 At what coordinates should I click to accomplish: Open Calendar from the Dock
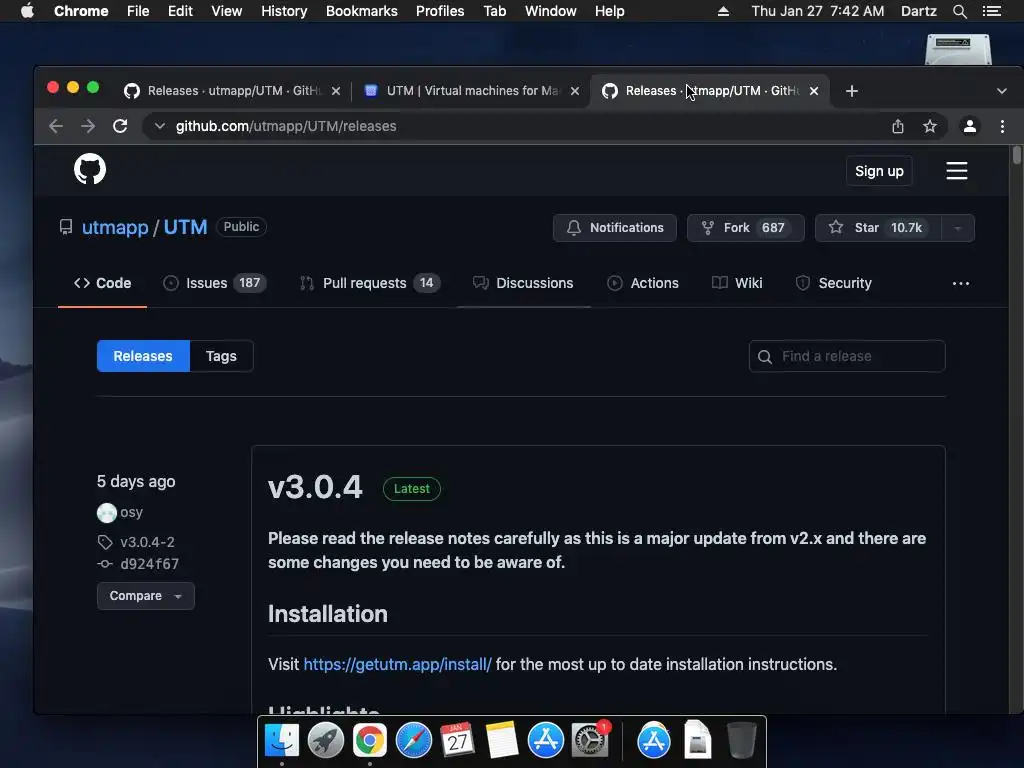[x=457, y=741]
